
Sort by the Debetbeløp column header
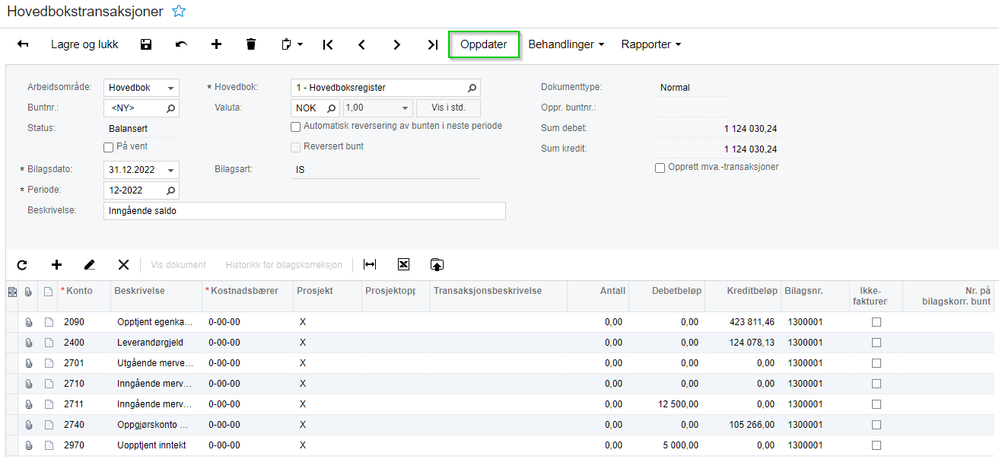(x=677, y=291)
